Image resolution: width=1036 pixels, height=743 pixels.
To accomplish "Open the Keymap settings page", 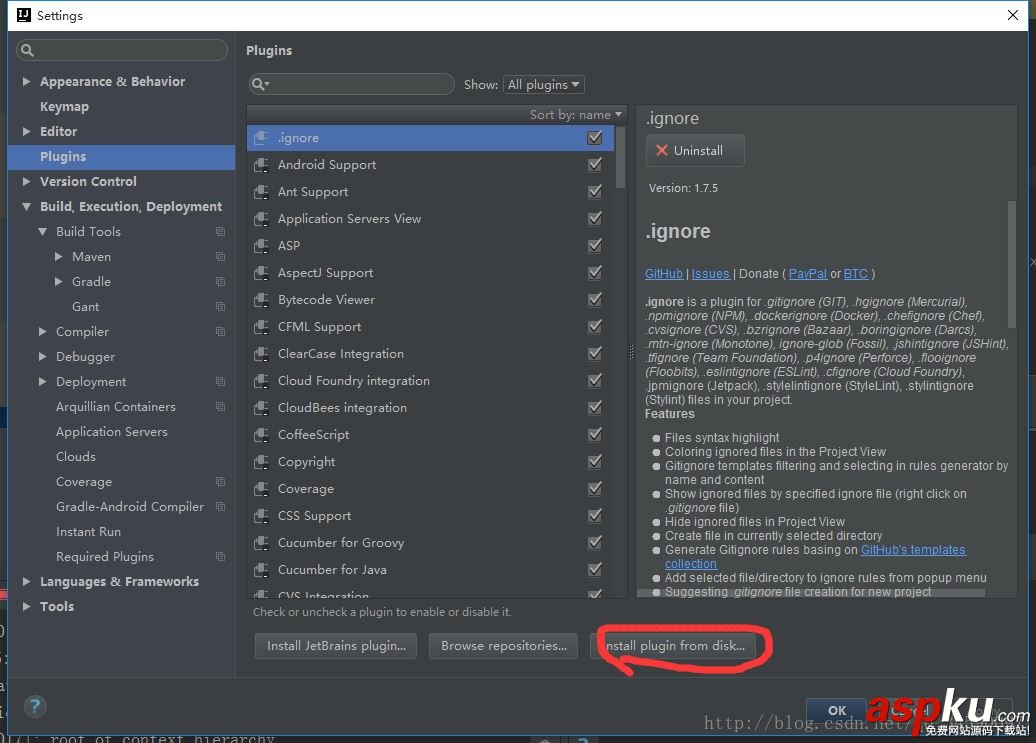I will coord(64,106).
